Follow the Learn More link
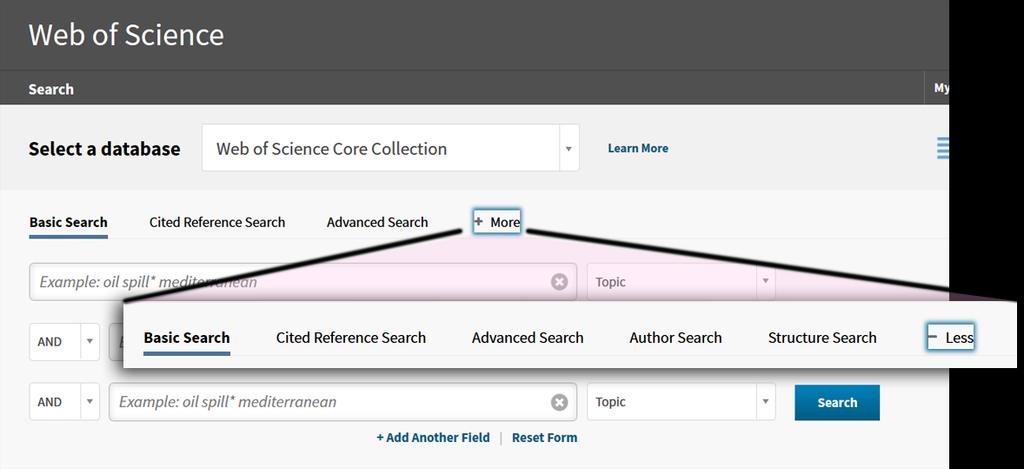This screenshot has height=469, width=1024. (637, 148)
